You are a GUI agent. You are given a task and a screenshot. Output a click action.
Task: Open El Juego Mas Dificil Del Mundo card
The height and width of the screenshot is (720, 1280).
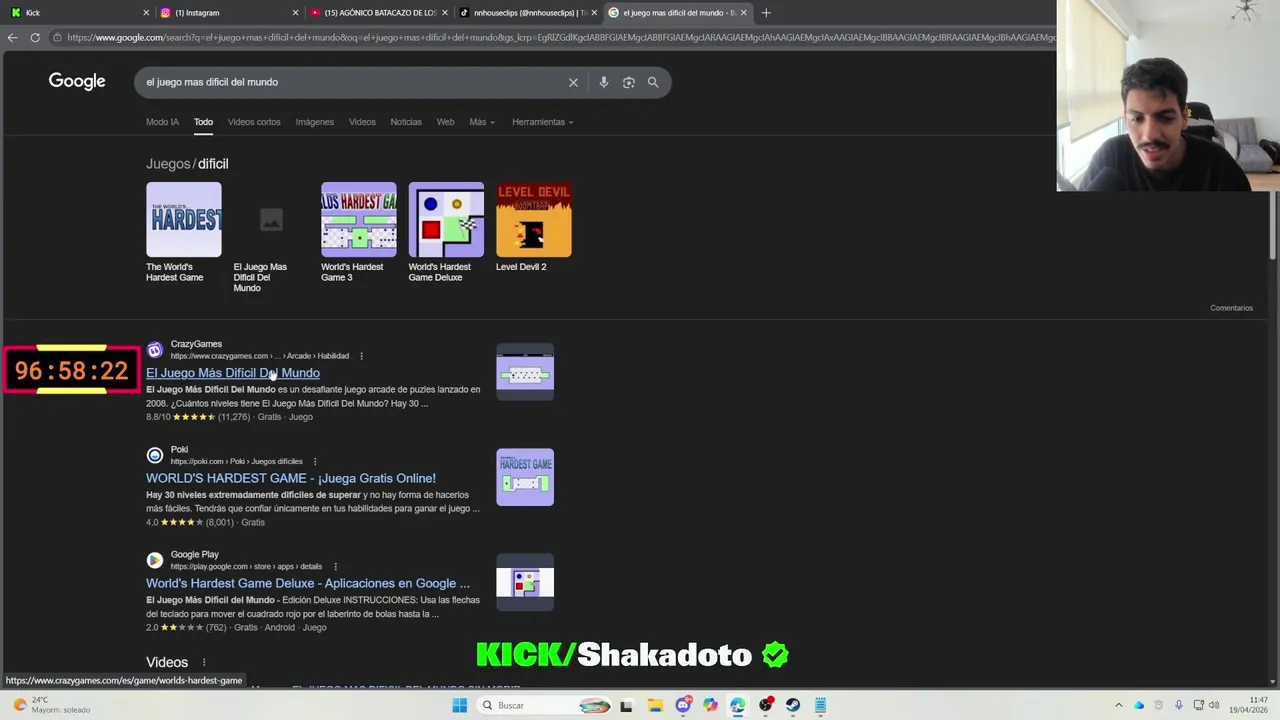[271, 237]
